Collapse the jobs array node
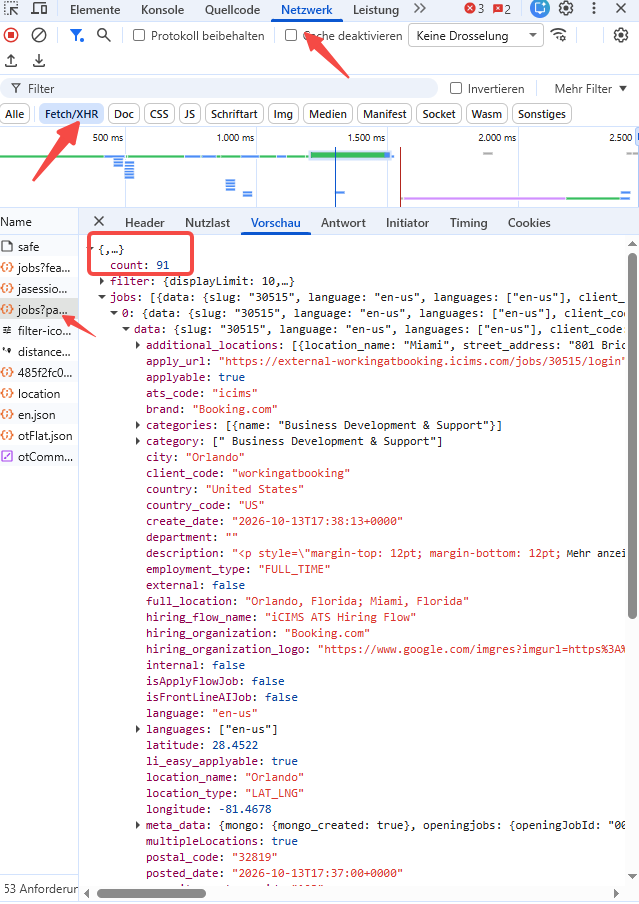This screenshot has width=639, height=904. (x=102, y=297)
